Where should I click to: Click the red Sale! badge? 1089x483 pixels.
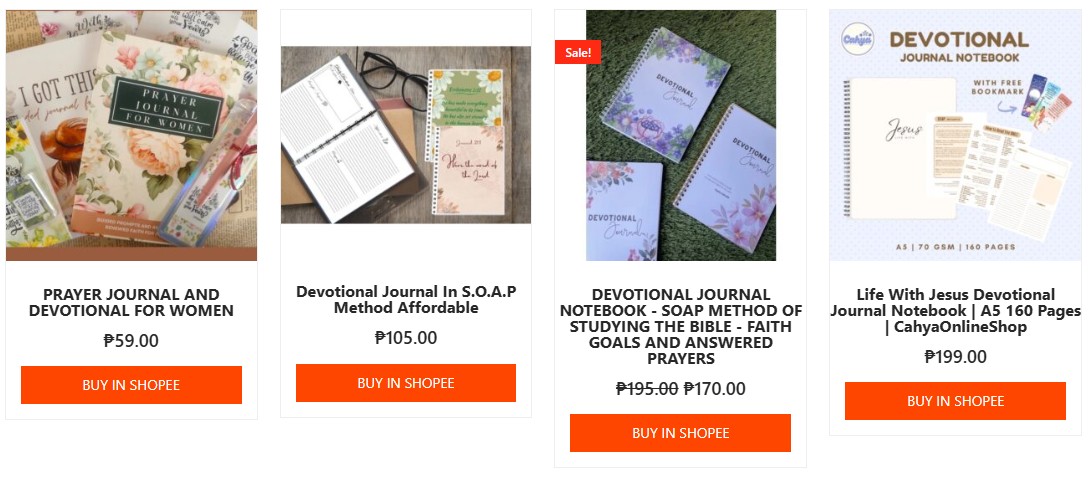point(578,52)
